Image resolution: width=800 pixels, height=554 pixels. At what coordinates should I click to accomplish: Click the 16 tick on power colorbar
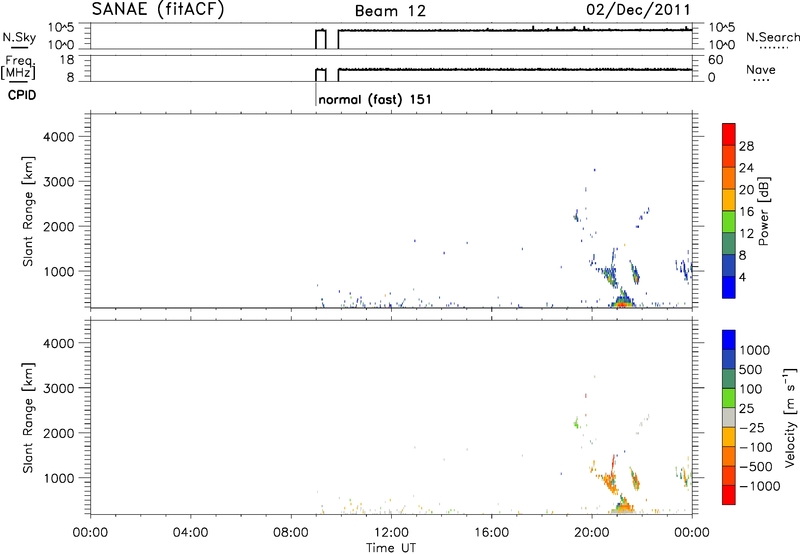tap(746, 212)
